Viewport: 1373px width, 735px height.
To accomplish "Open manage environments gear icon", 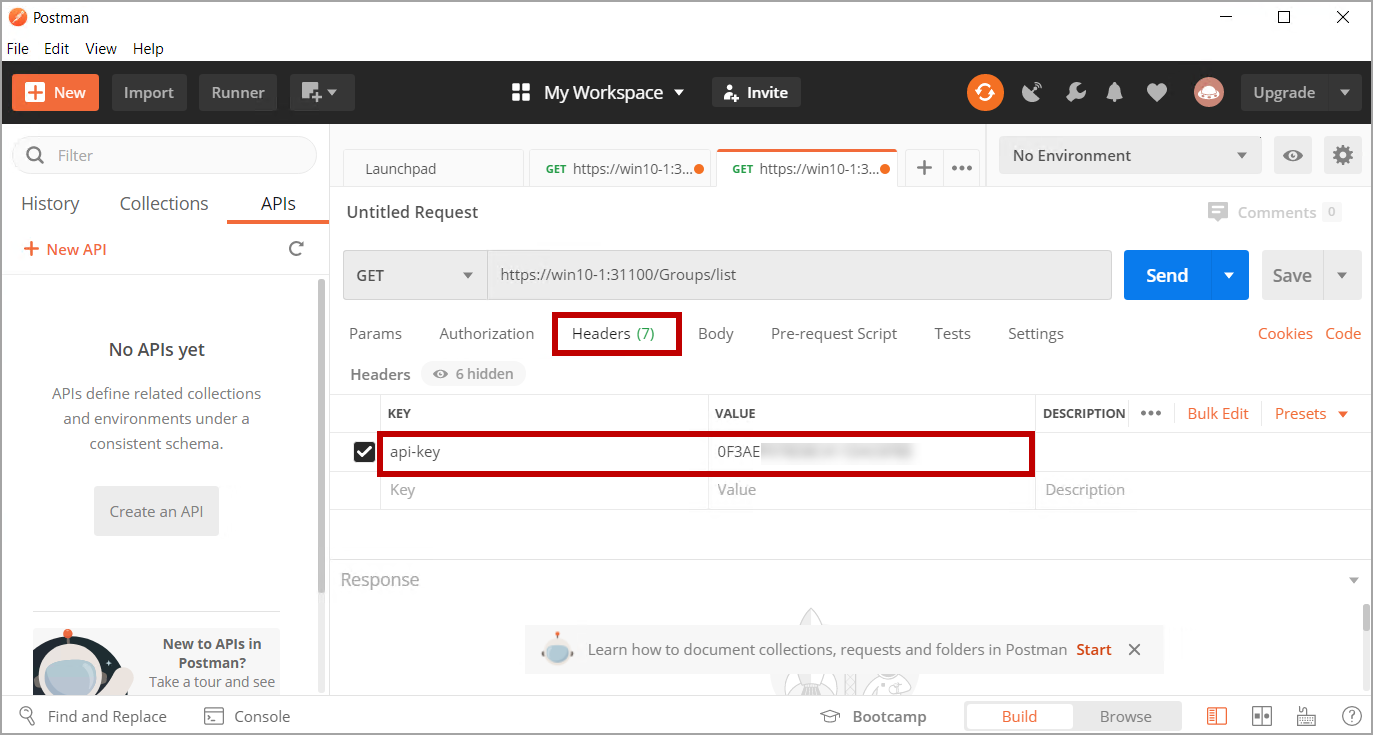I will tap(1342, 156).
